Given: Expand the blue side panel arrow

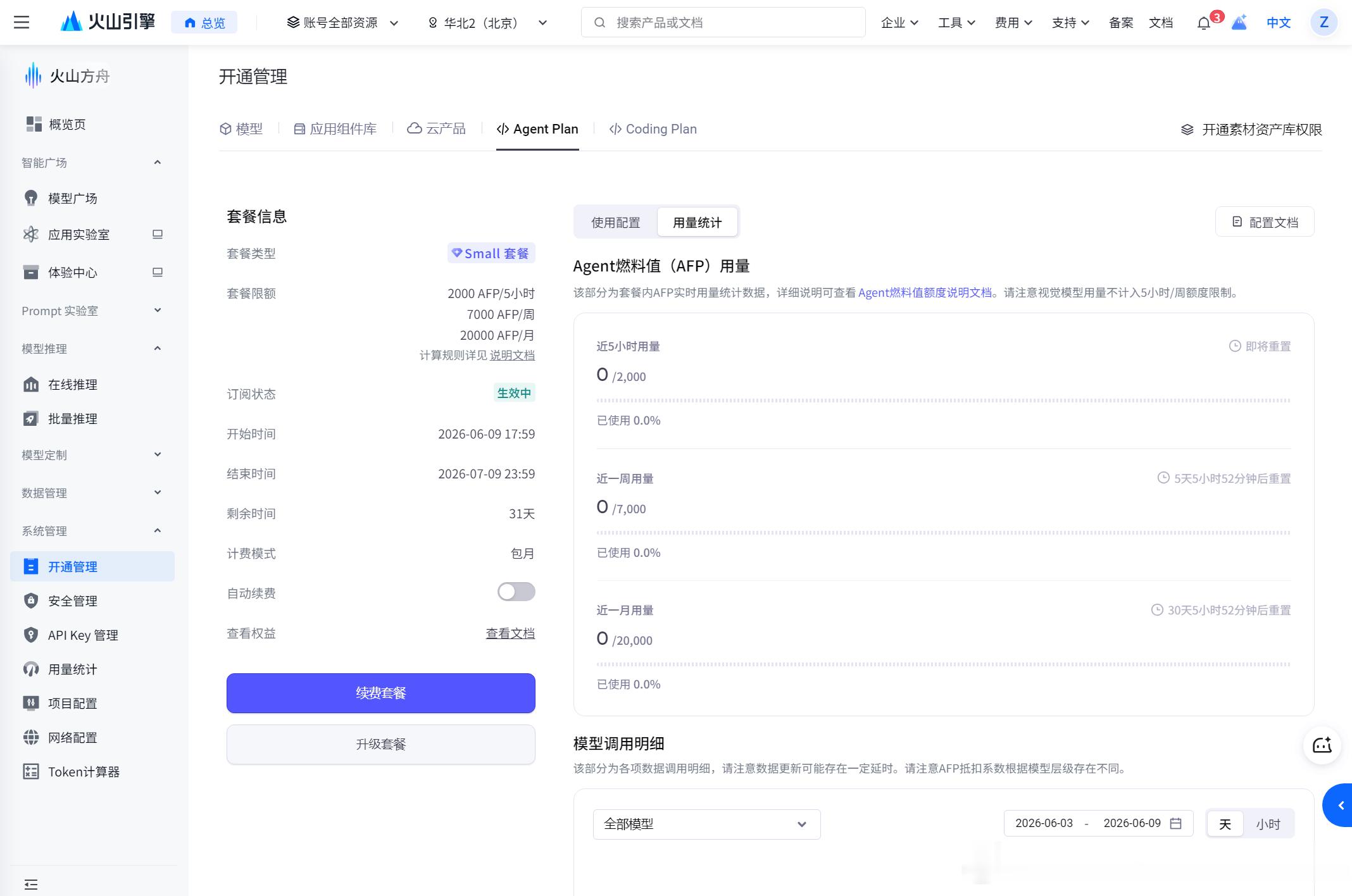Looking at the screenshot, I should tap(1337, 805).
